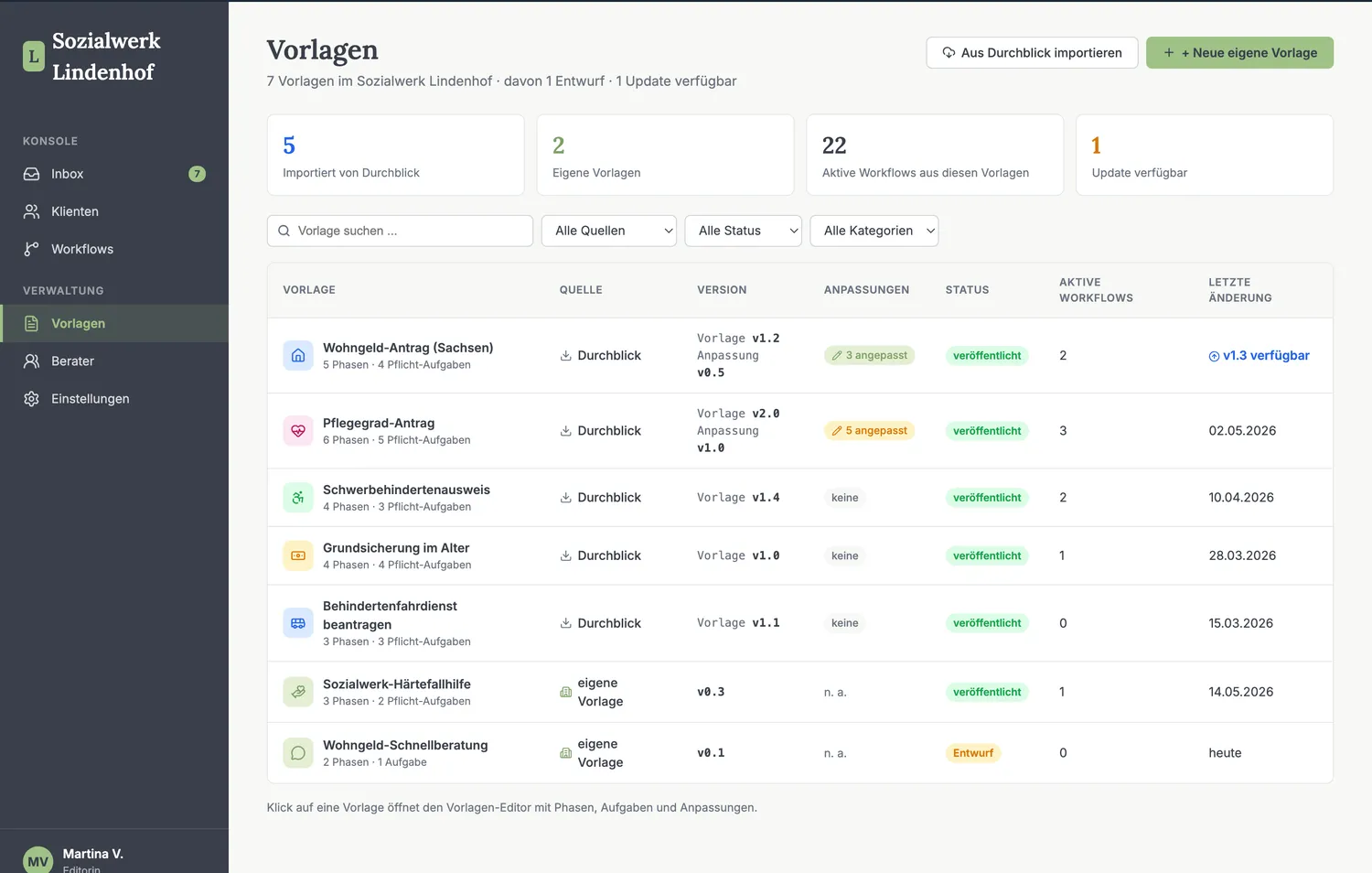Click the 5 angepasst badge
Image resolution: width=1372 pixels, height=873 pixels.
tap(869, 430)
